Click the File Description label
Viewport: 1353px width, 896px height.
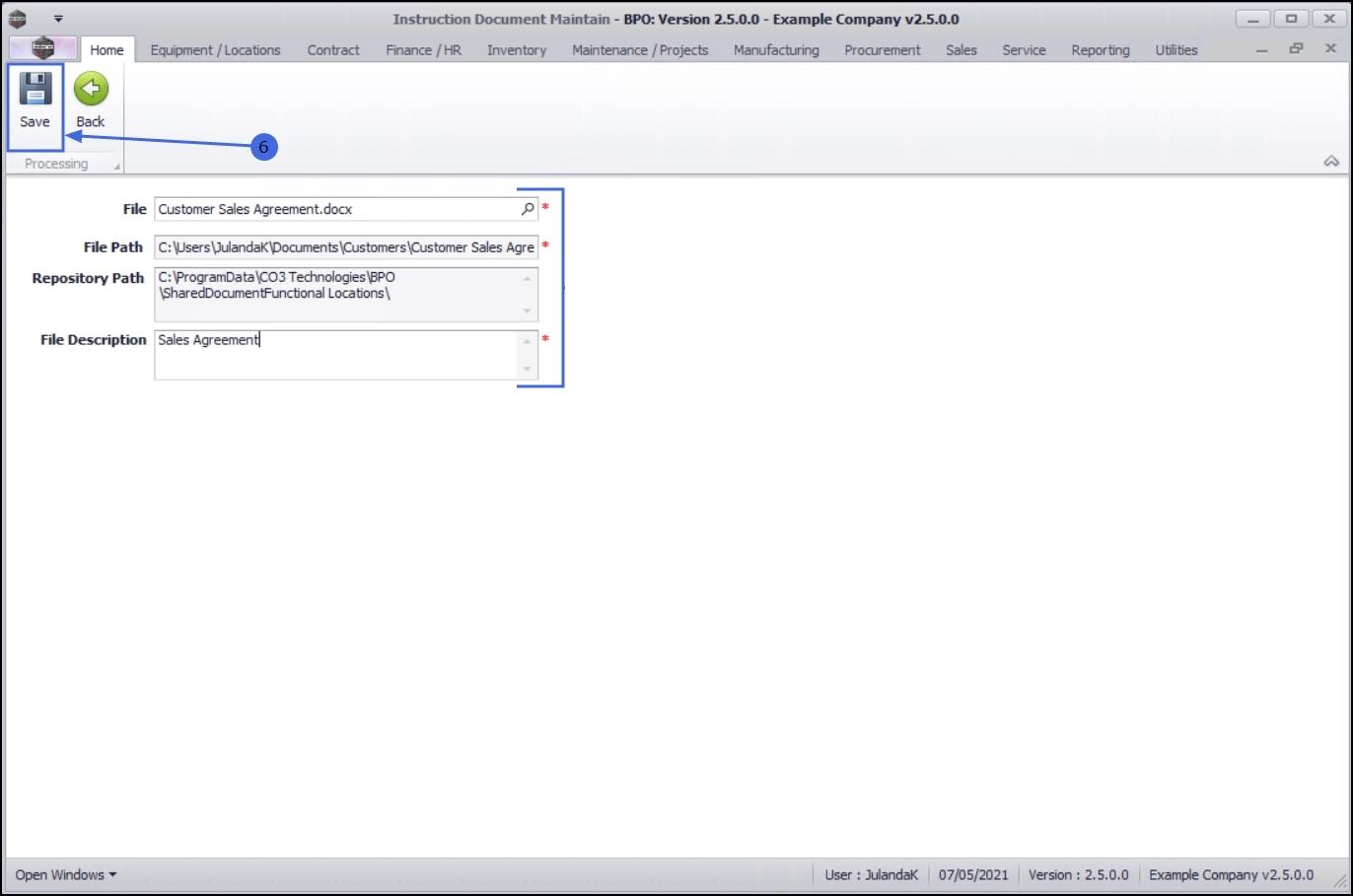tap(93, 339)
